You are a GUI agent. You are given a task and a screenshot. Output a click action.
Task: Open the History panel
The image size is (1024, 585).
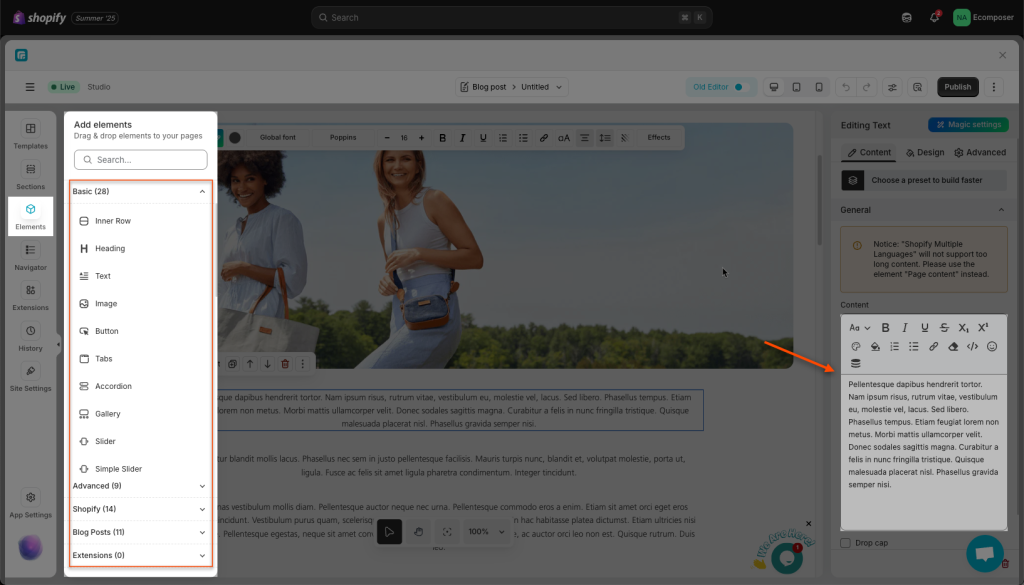pyautogui.click(x=30, y=337)
